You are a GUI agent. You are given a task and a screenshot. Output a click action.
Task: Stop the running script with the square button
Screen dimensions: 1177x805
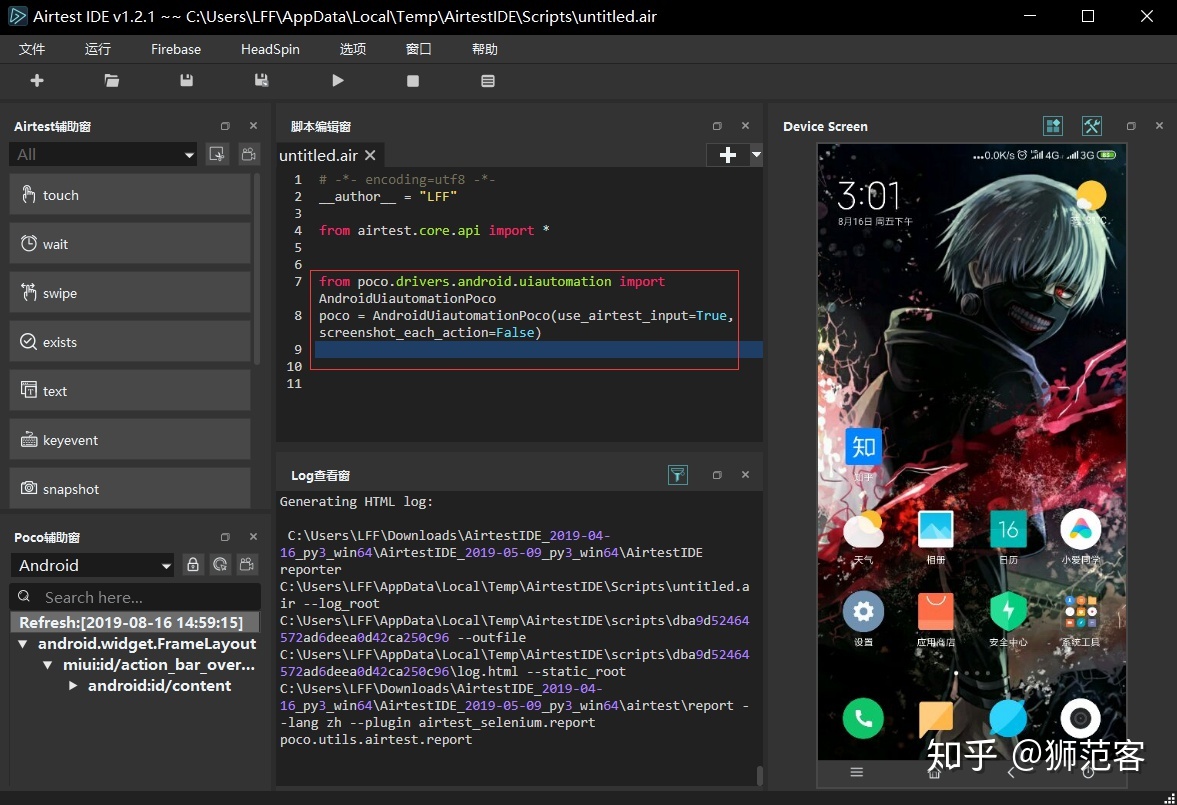point(413,80)
